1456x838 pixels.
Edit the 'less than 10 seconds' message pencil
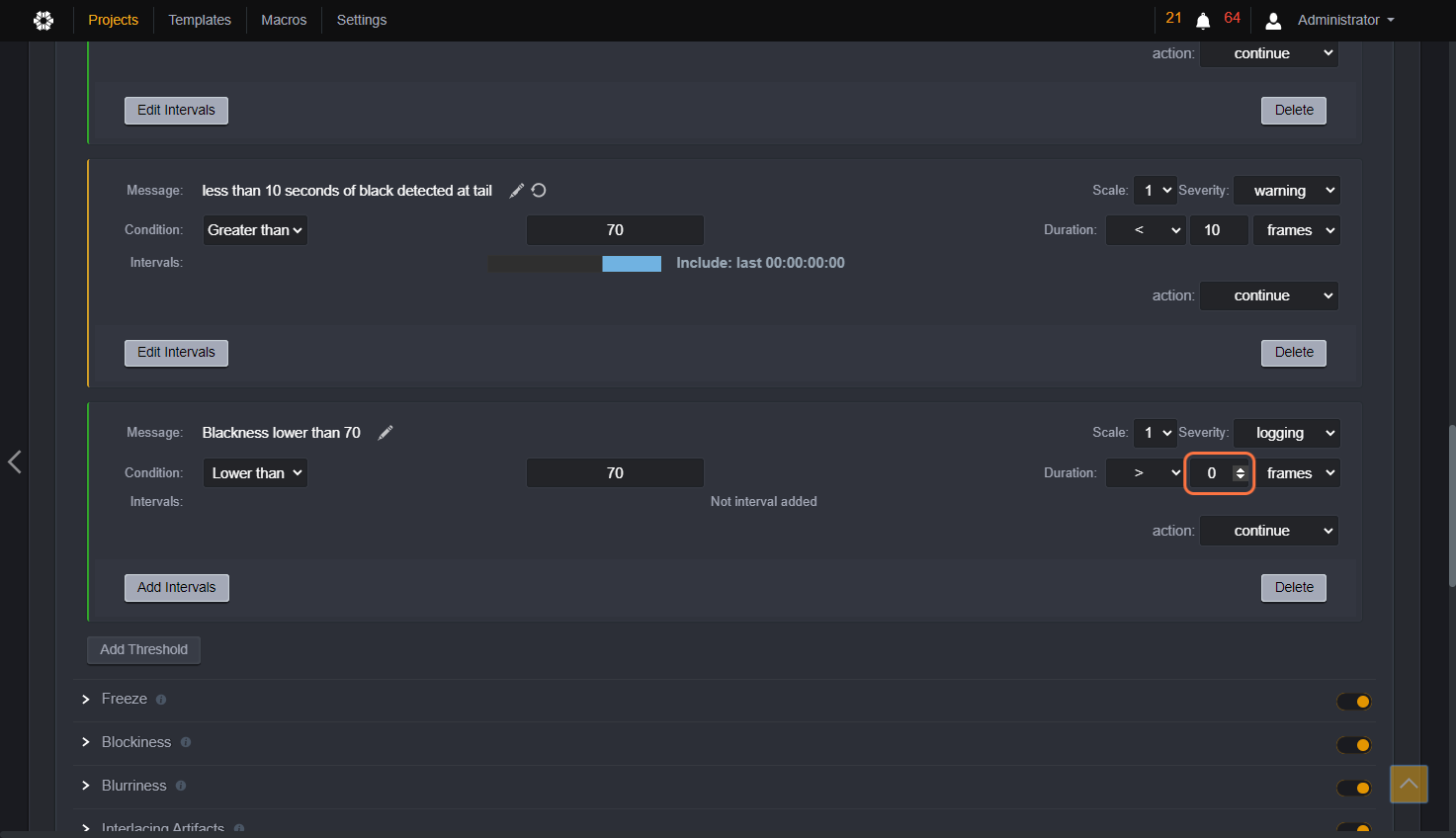516,191
